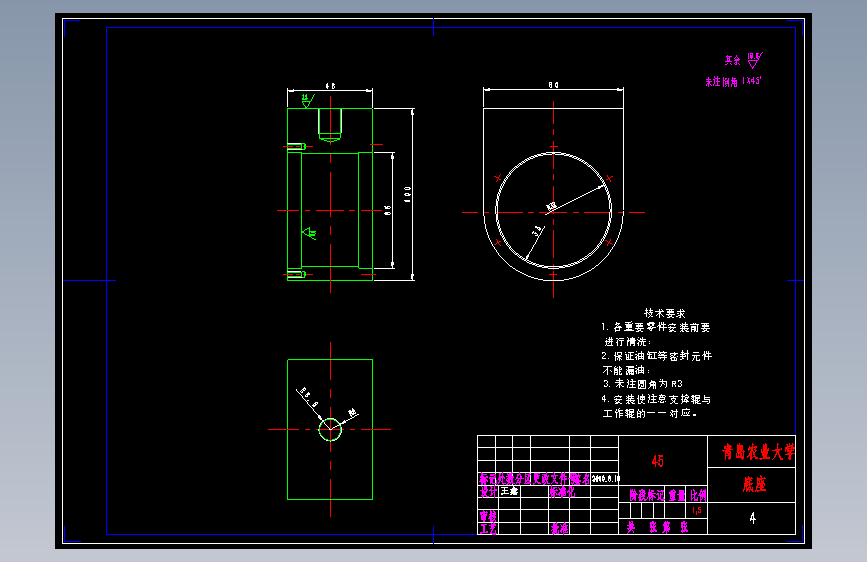Select the 未注倒角 1X45° note
Screen dimensions: 867x562
(733, 81)
